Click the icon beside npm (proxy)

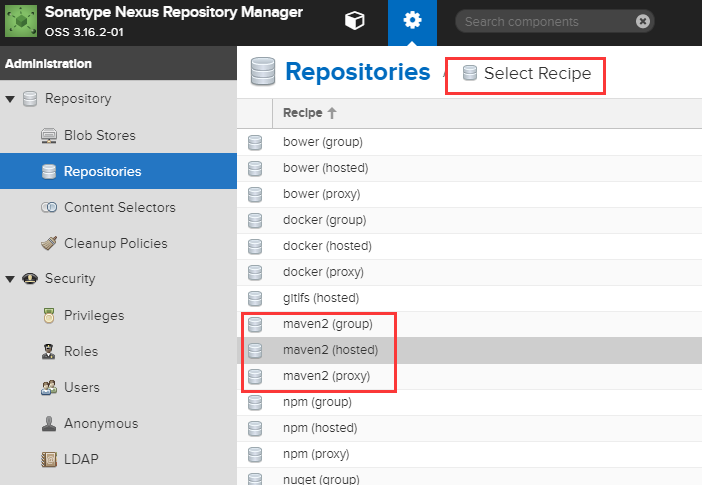click(x=255, y=454)
